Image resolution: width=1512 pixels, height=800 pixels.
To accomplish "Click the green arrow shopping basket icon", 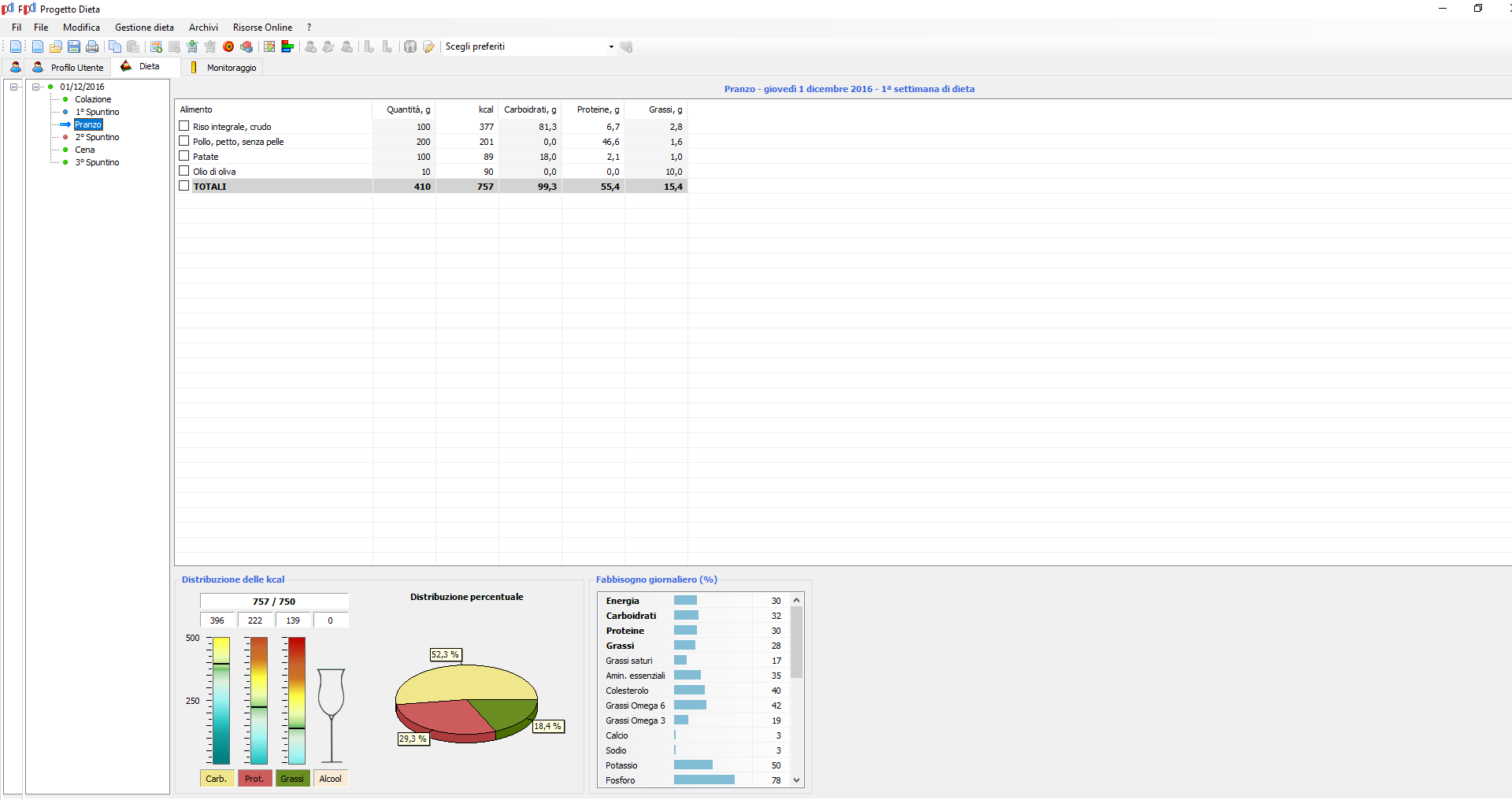I will coord(192,47).
